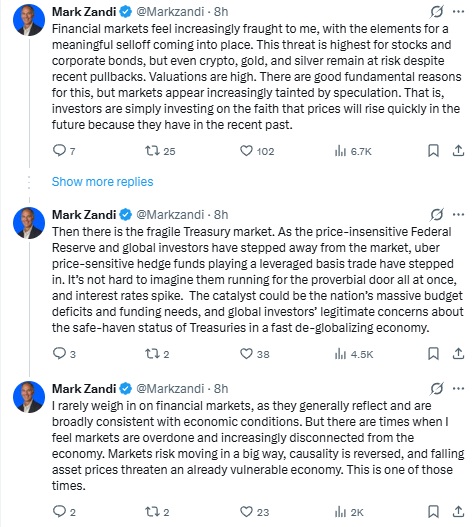Open more options menu on first tweet
Viewport: 476px width, 527px height.
[x=459, y=12]
